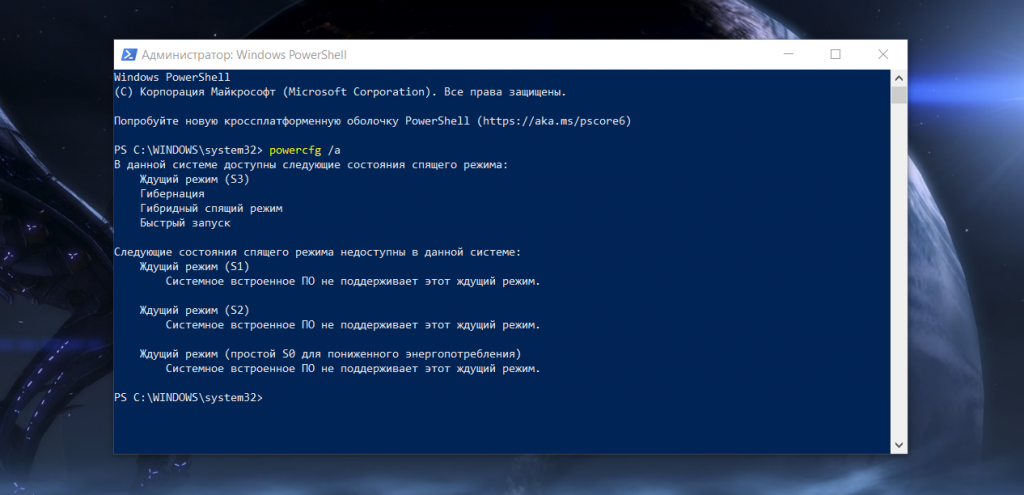Viewport: 1024px width, 495px height.
Task: Maximize the PowerShell window
Action: tap(835, 55)
